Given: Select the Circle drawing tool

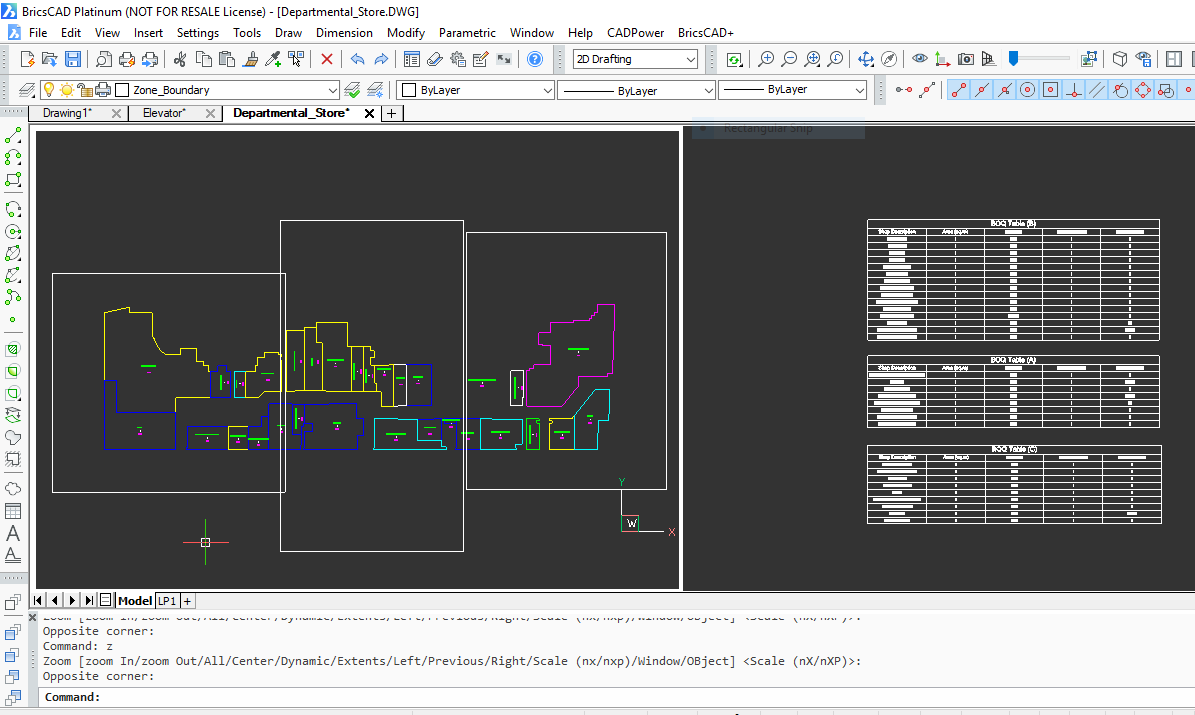Looking at the screenshot, I should (13, 232).
